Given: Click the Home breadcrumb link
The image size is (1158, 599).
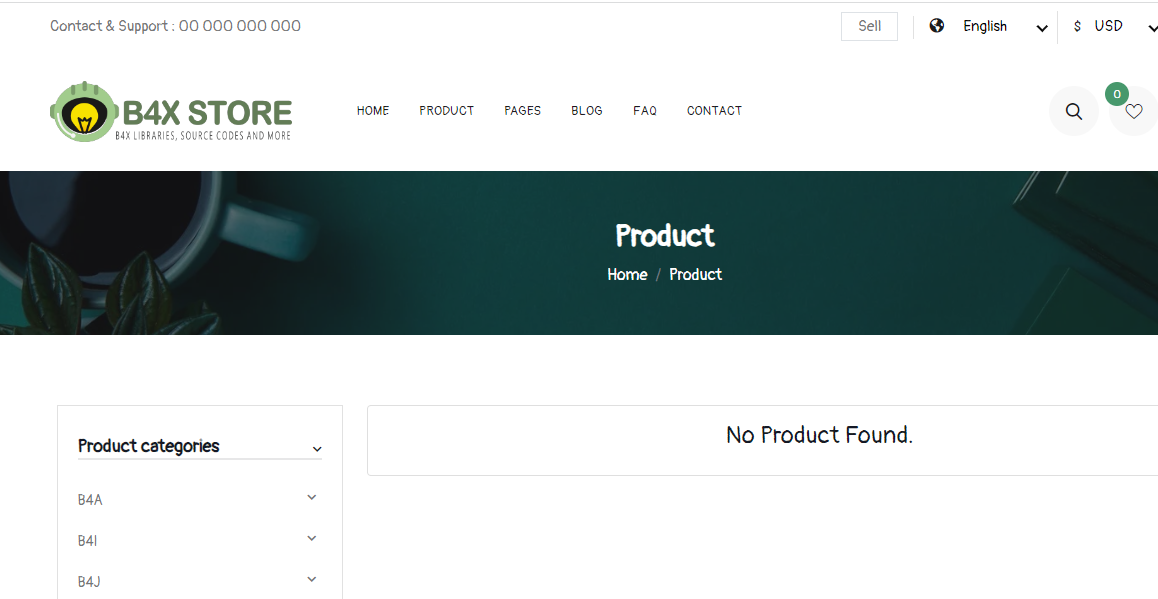Looking at the screenshot, I should pyautogui.click(x=627, y=274).
